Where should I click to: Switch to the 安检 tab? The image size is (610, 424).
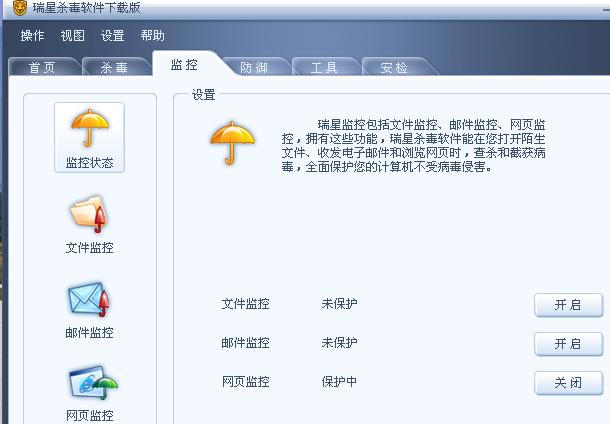tap(394, 67)
